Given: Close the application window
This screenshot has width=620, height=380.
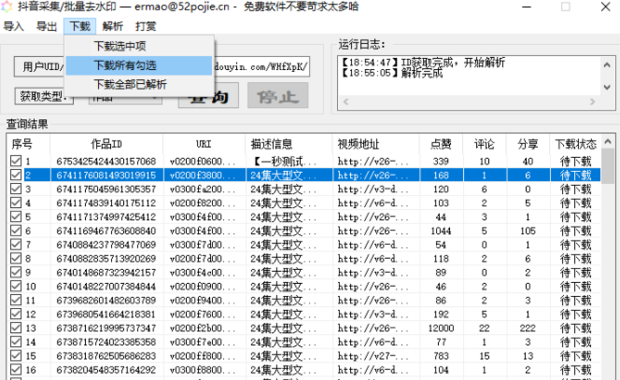Looking at the screenshot, I should pyautogui.click(x=605, y=7).
